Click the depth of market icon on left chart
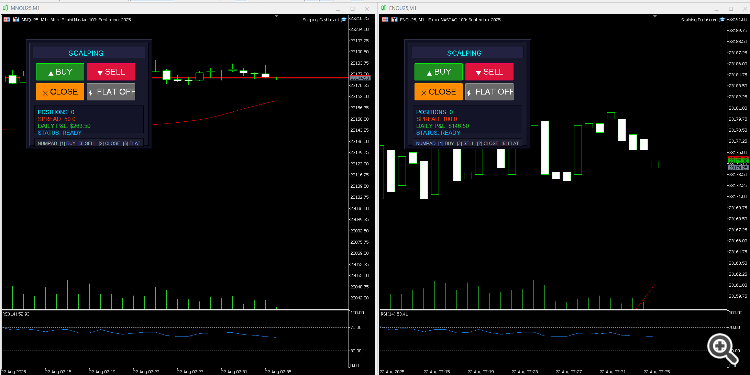The image size is (750, 375). [x=15, y=20]
